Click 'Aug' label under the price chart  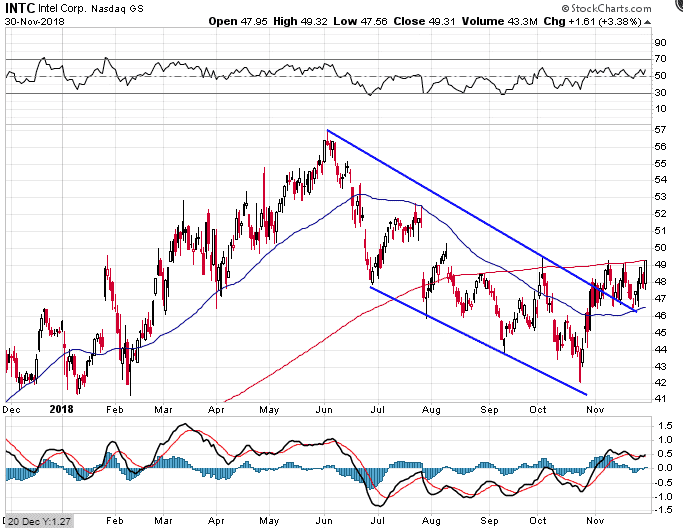(431, 410)
